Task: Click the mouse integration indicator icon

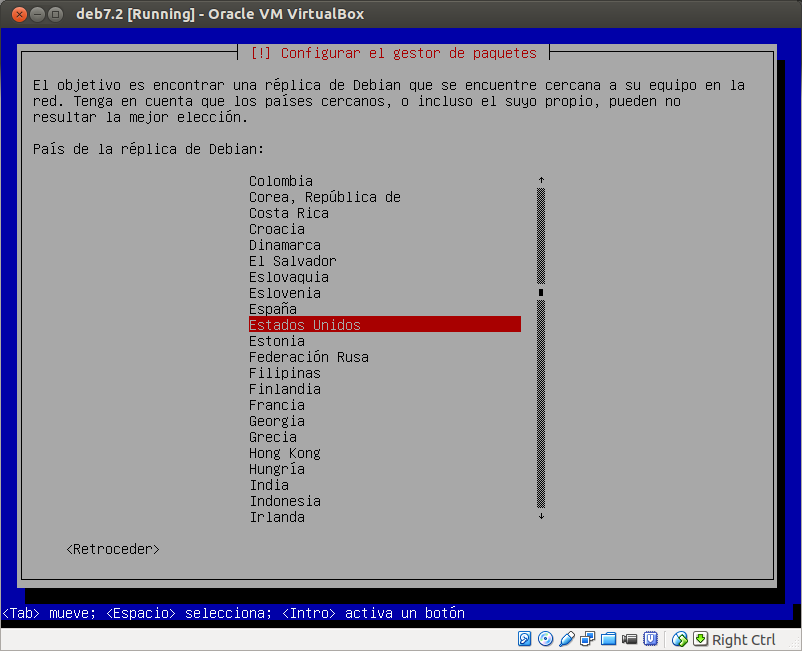Action: click(679, 639)
